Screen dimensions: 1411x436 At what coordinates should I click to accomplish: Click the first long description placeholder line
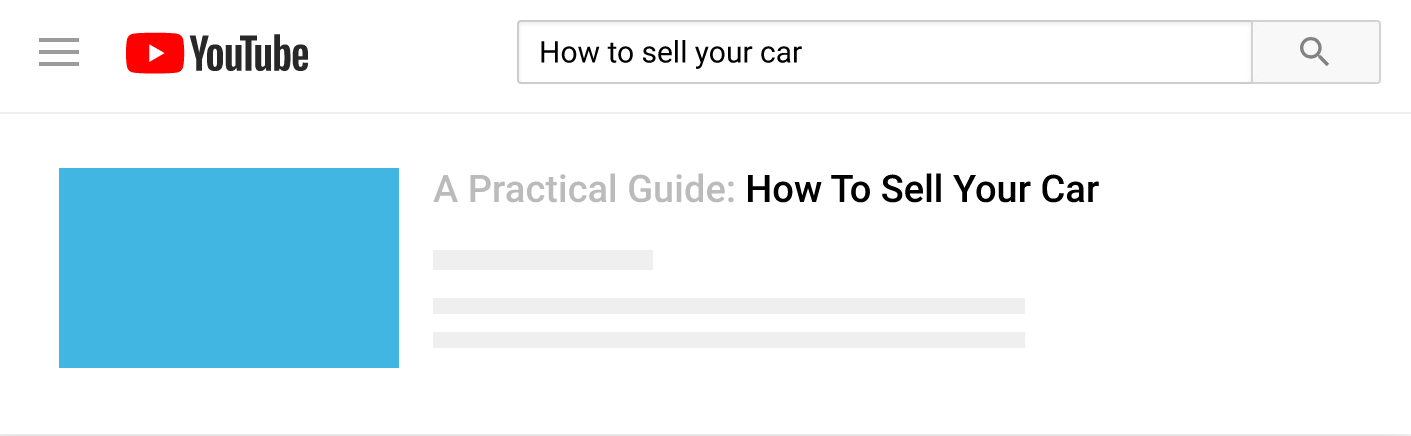point(728,306)
